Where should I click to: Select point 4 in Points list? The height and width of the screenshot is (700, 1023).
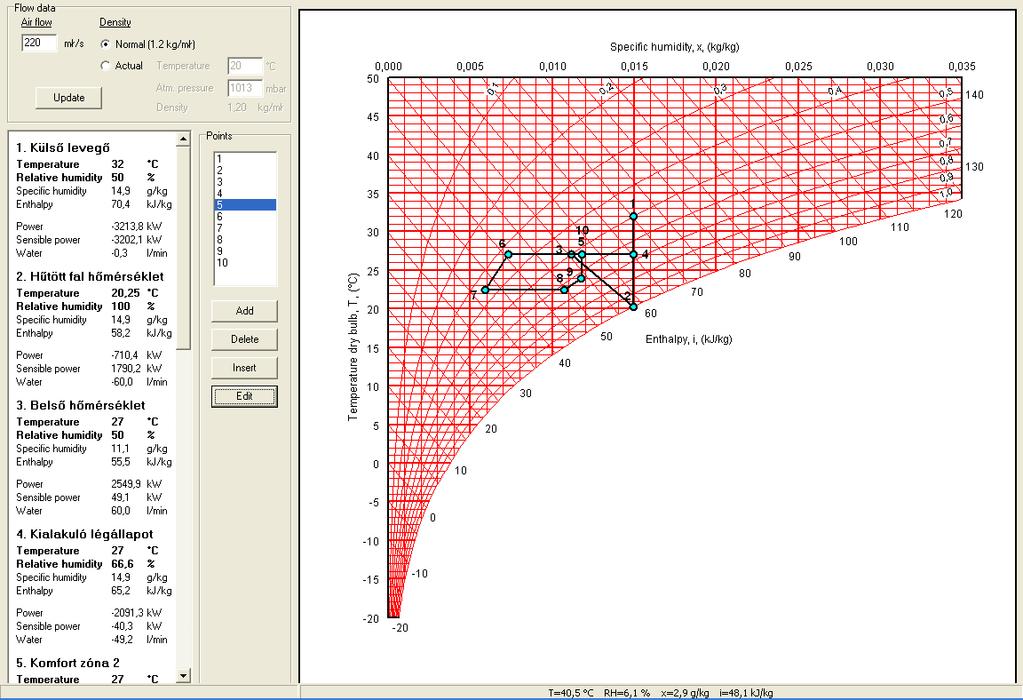pos(245,193)
